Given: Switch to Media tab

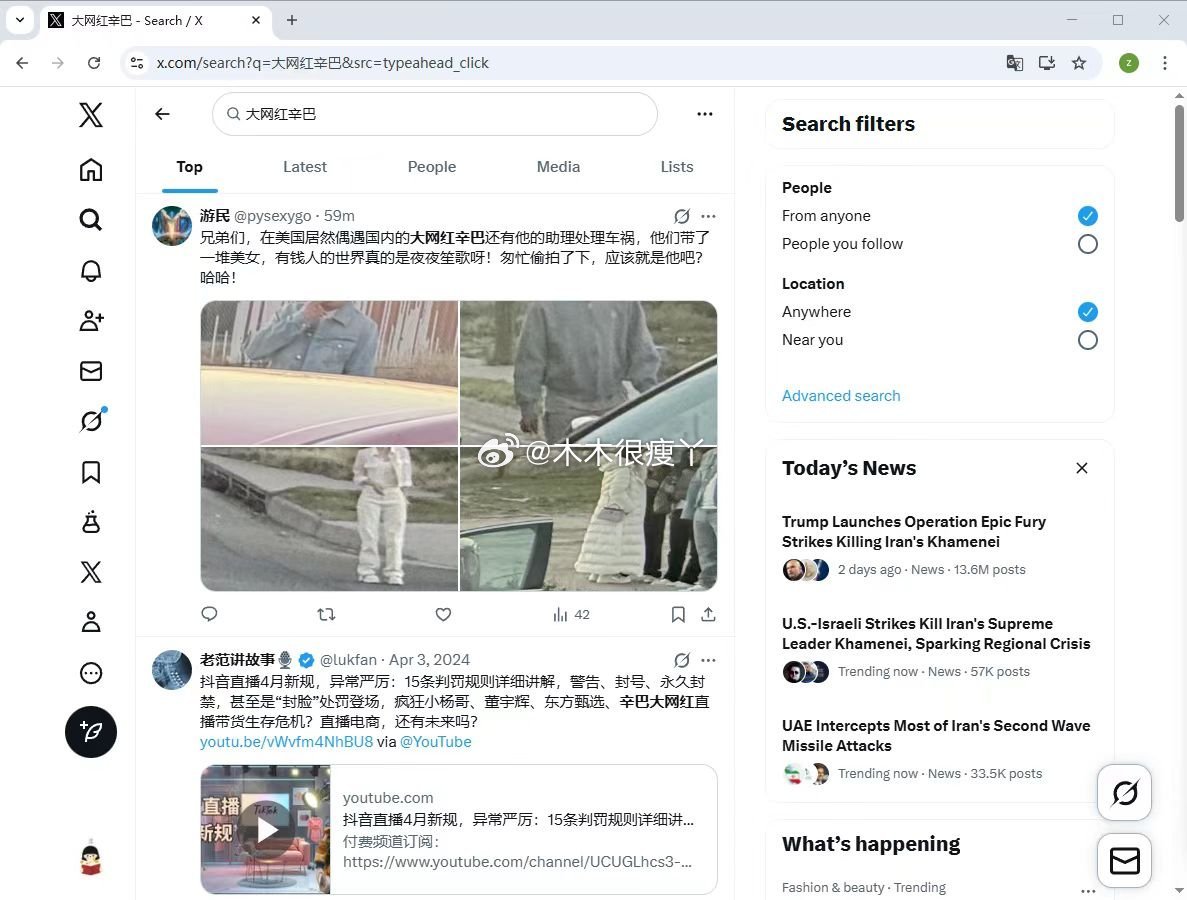Looking at the screenshot, I should click(x=558, y=167).
